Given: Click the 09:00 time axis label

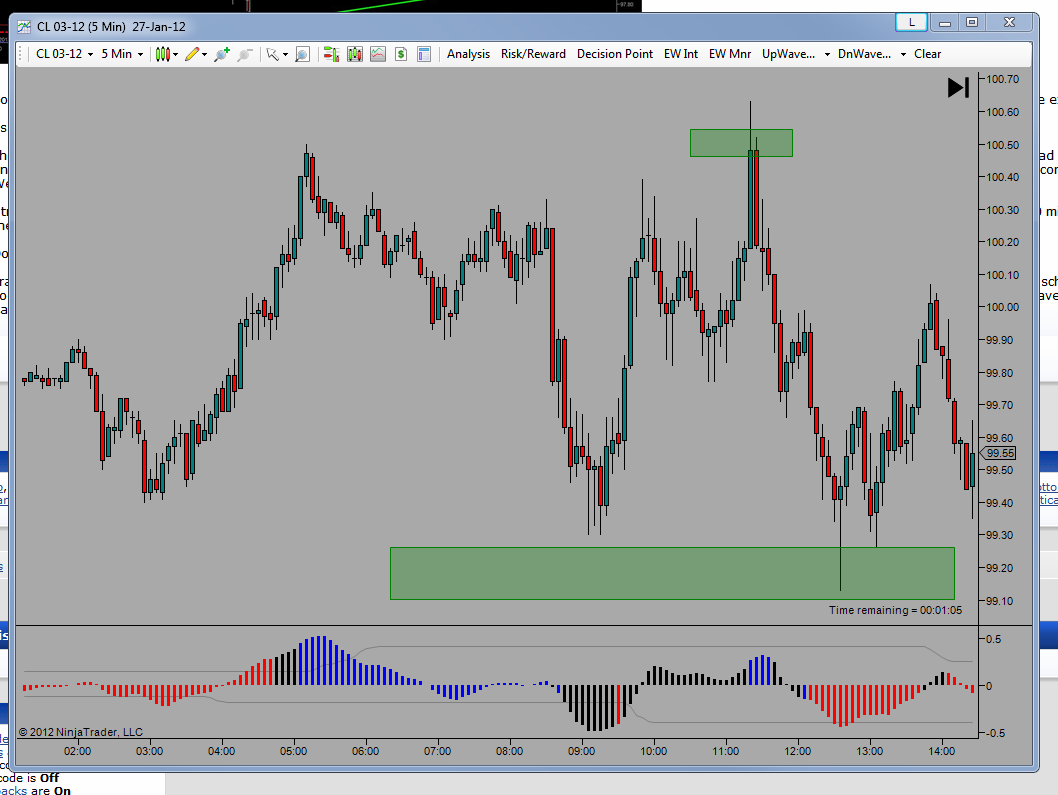Looking at the screenshot, I should (x=581, y=751).
